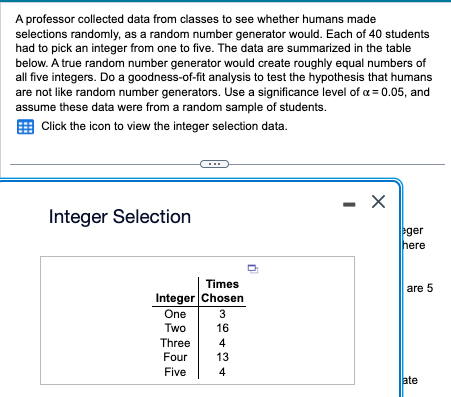Click the value 16 in table
Image resolution: width=451 pixels, height=397 pixels.
[222, 328]
